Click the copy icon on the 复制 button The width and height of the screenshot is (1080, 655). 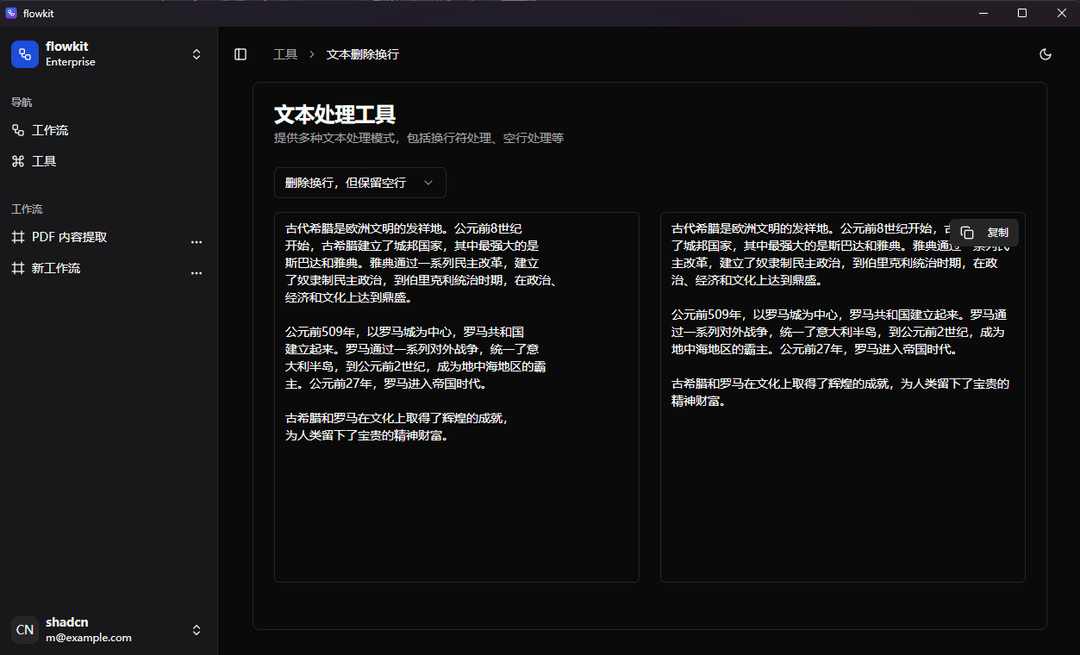pos(967,232)
